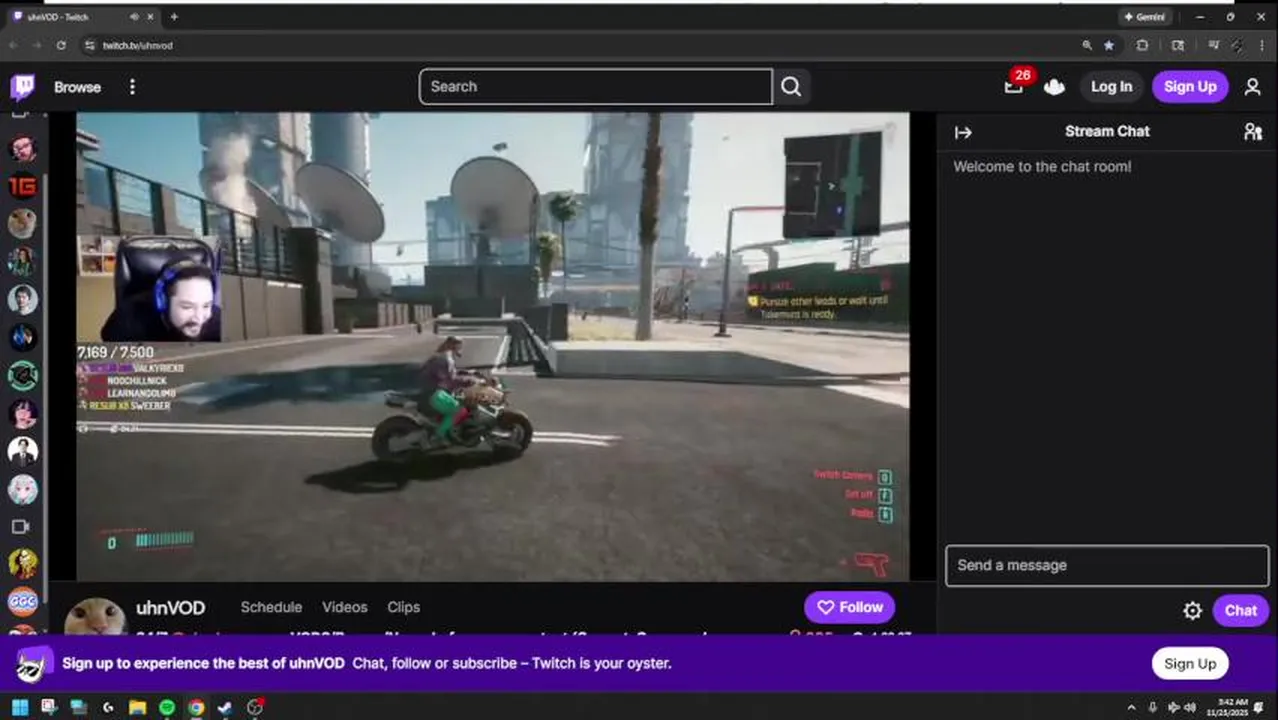Click the sidebar camera recommended-channels icon
1278x720 pixels.
20,527
